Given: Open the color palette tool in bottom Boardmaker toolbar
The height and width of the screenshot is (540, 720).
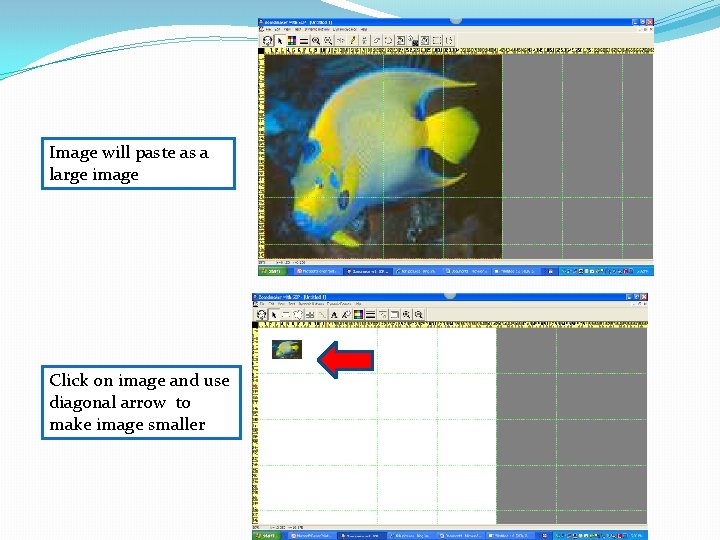Looking at the screenshot, I should tap(358, 315).
